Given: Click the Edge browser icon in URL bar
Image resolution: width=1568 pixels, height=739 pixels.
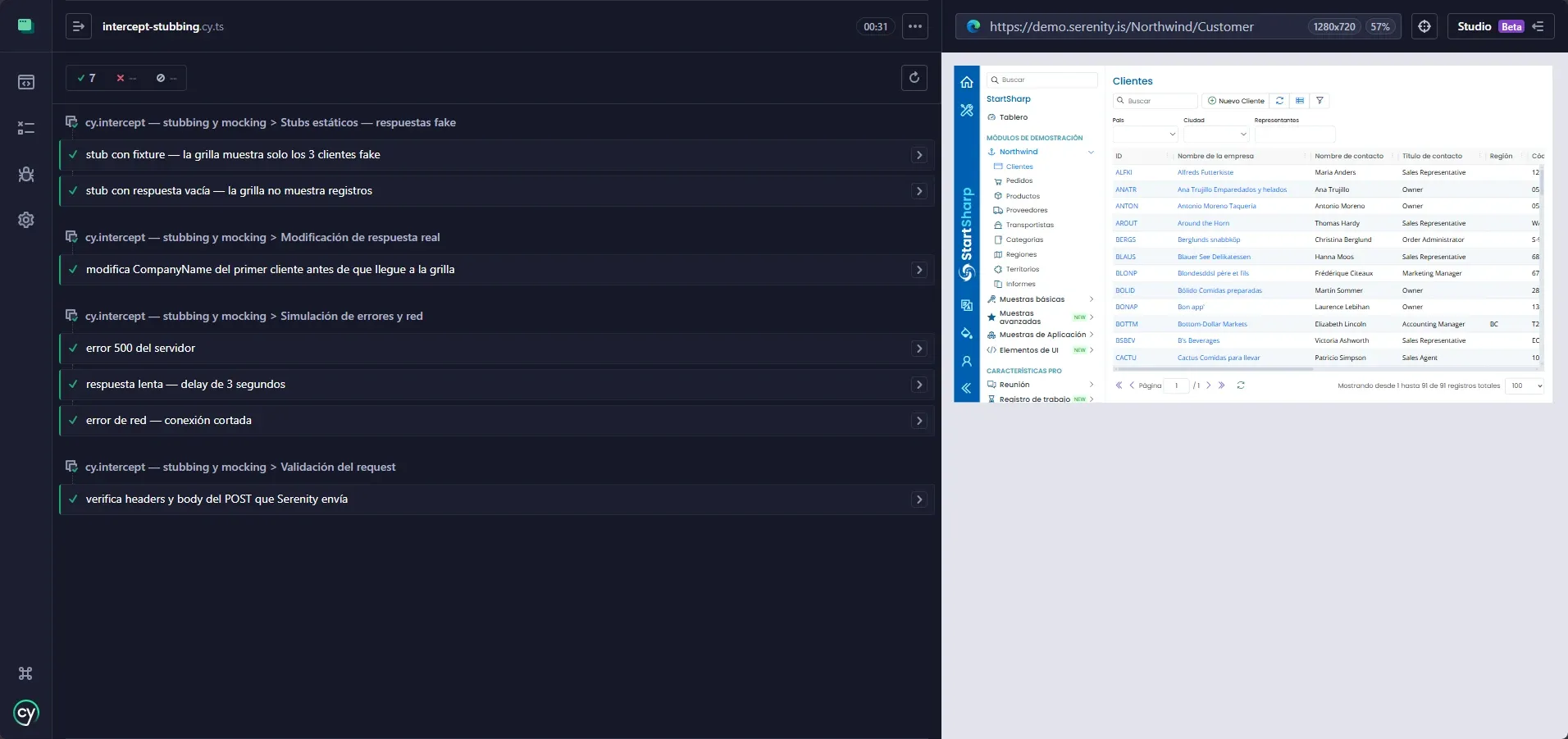Looking at the screenshot, I should pyautogui.click(x=973, y=26).
